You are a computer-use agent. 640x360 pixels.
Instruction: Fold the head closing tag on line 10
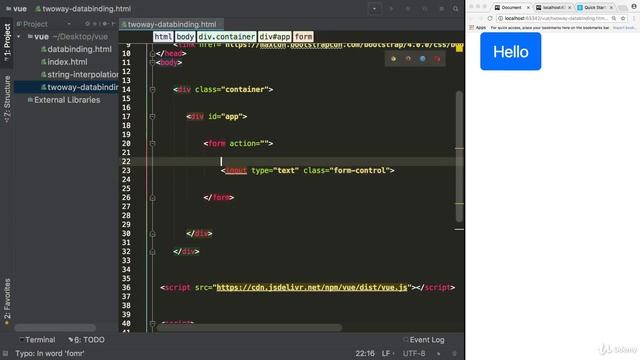152,53
